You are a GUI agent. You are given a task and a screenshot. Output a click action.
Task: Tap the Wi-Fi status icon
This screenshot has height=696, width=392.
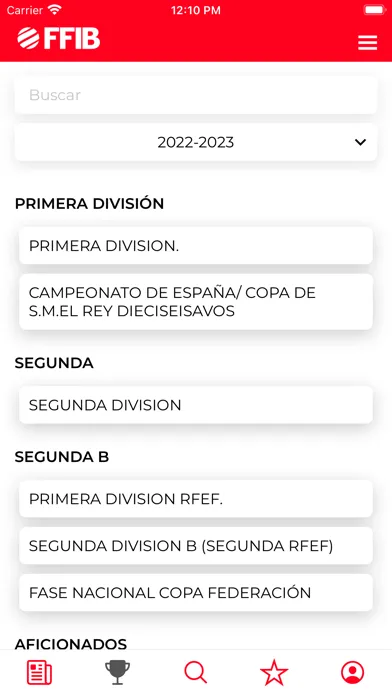(x=55, y=10)
